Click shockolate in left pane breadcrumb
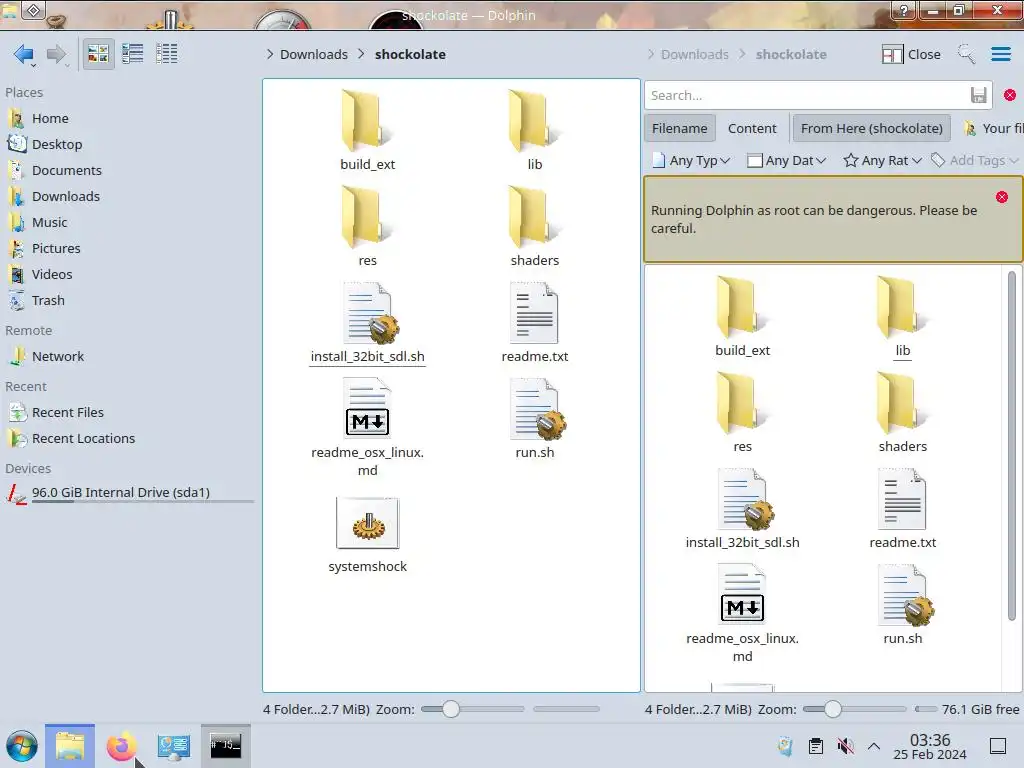The width and height of the screenshot is (1024, 768). [x=410, y=54]
